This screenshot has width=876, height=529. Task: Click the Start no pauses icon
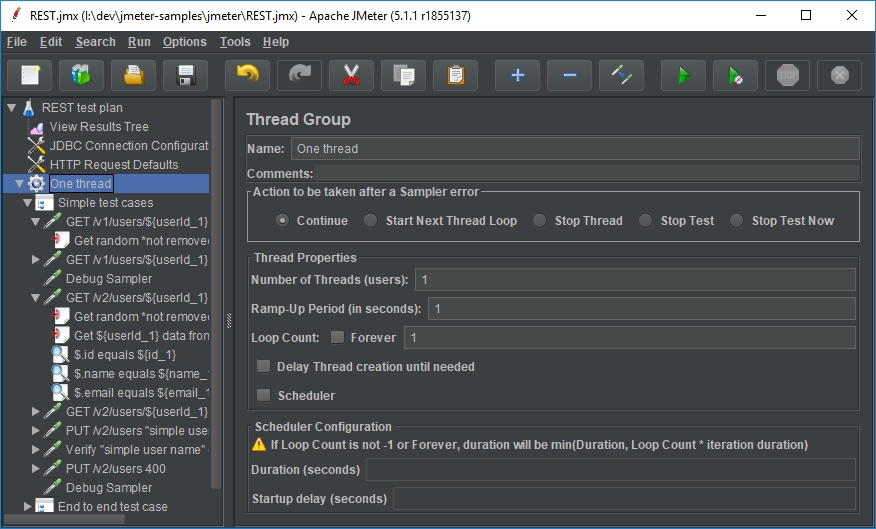tap(735, 75)
